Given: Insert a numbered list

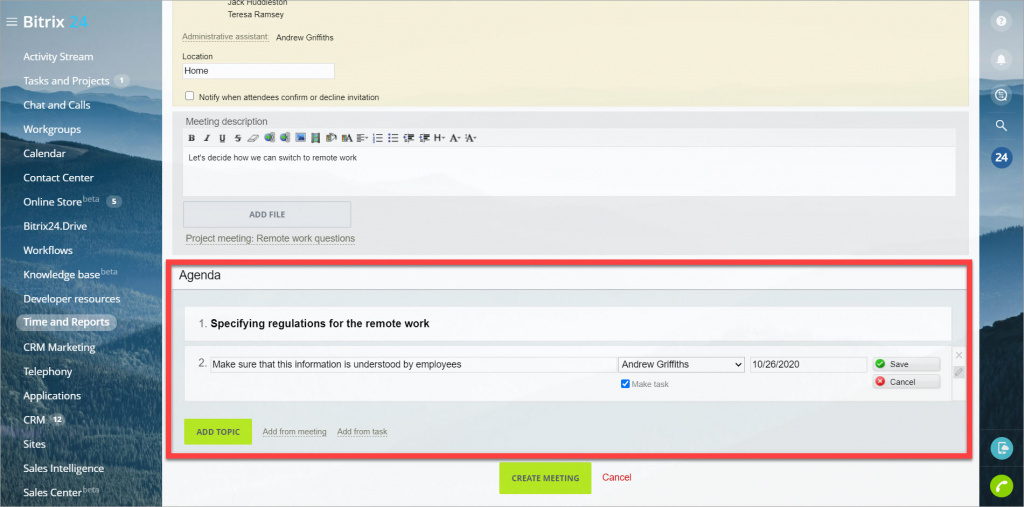Looking at the screenshot, I should [377, 138].
